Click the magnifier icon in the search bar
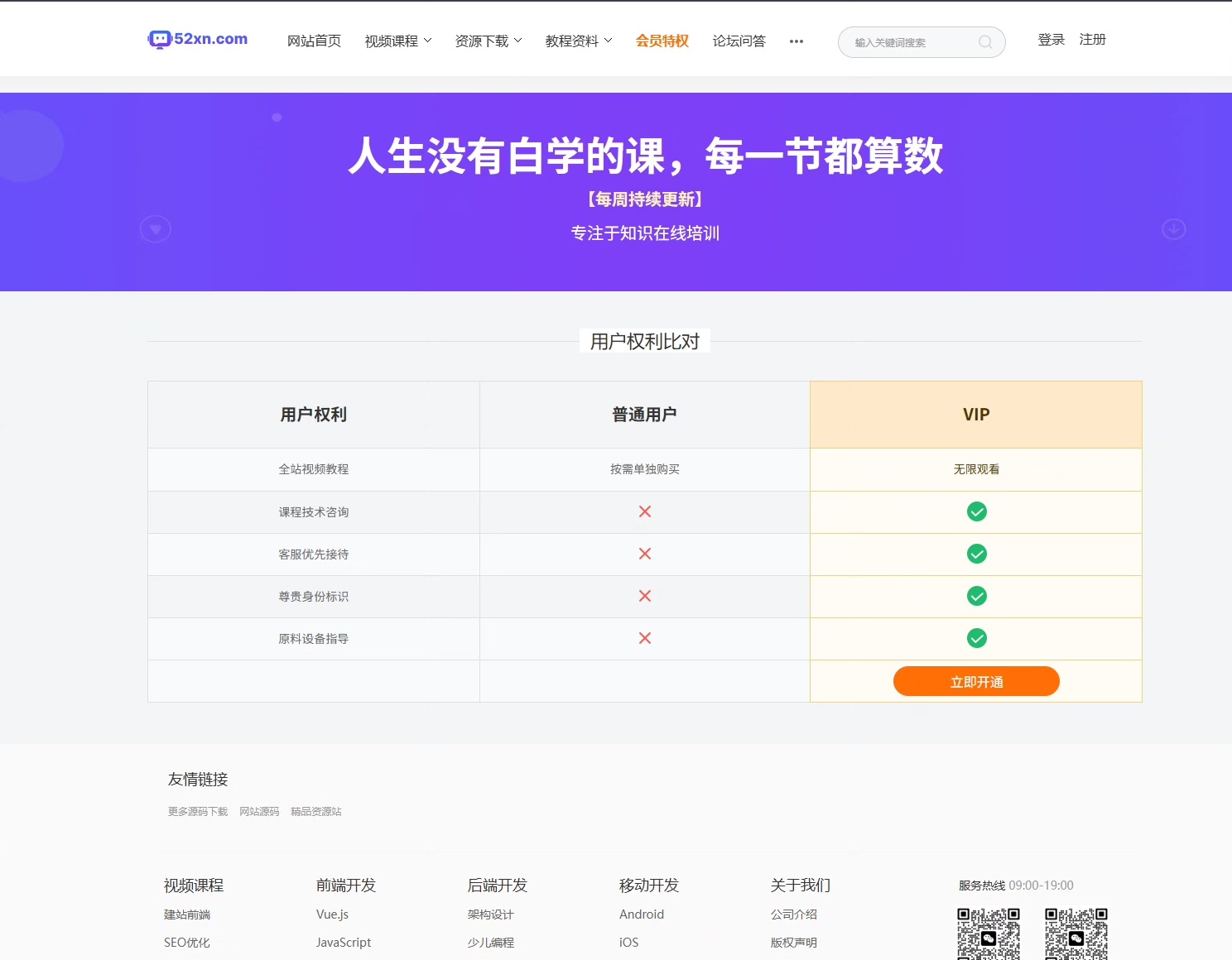Screen dimensions: 1232x960 point(984,42)
